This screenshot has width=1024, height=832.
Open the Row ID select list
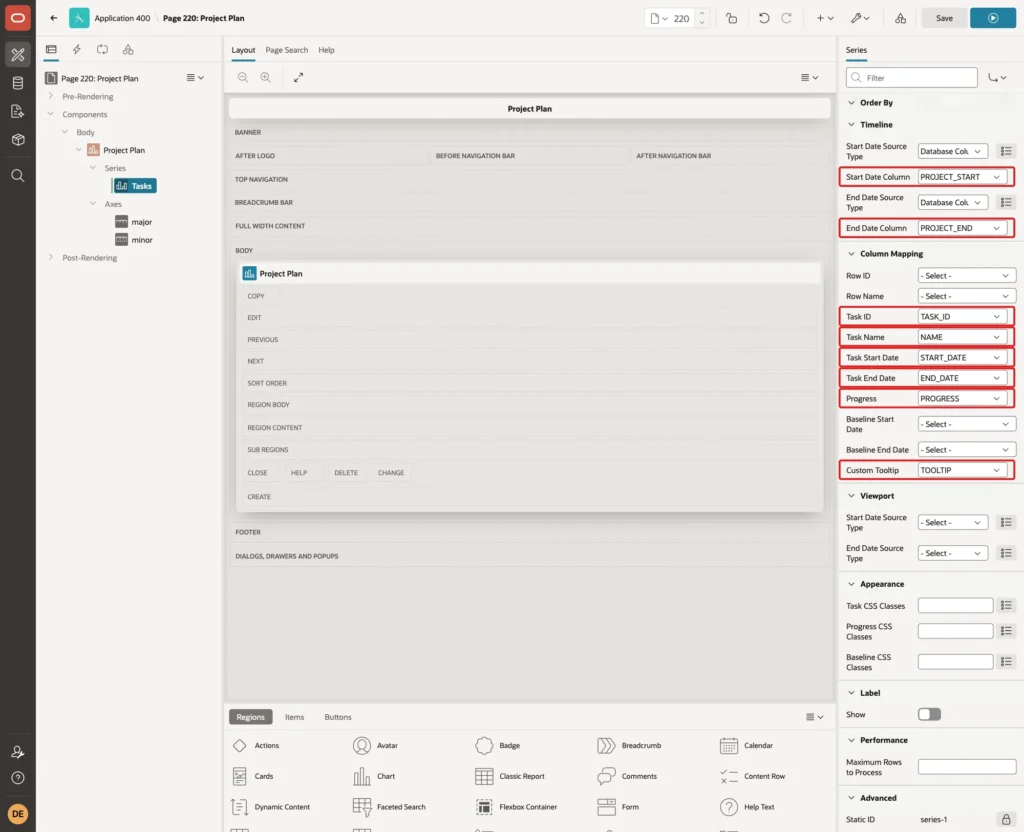coord(967,276)
